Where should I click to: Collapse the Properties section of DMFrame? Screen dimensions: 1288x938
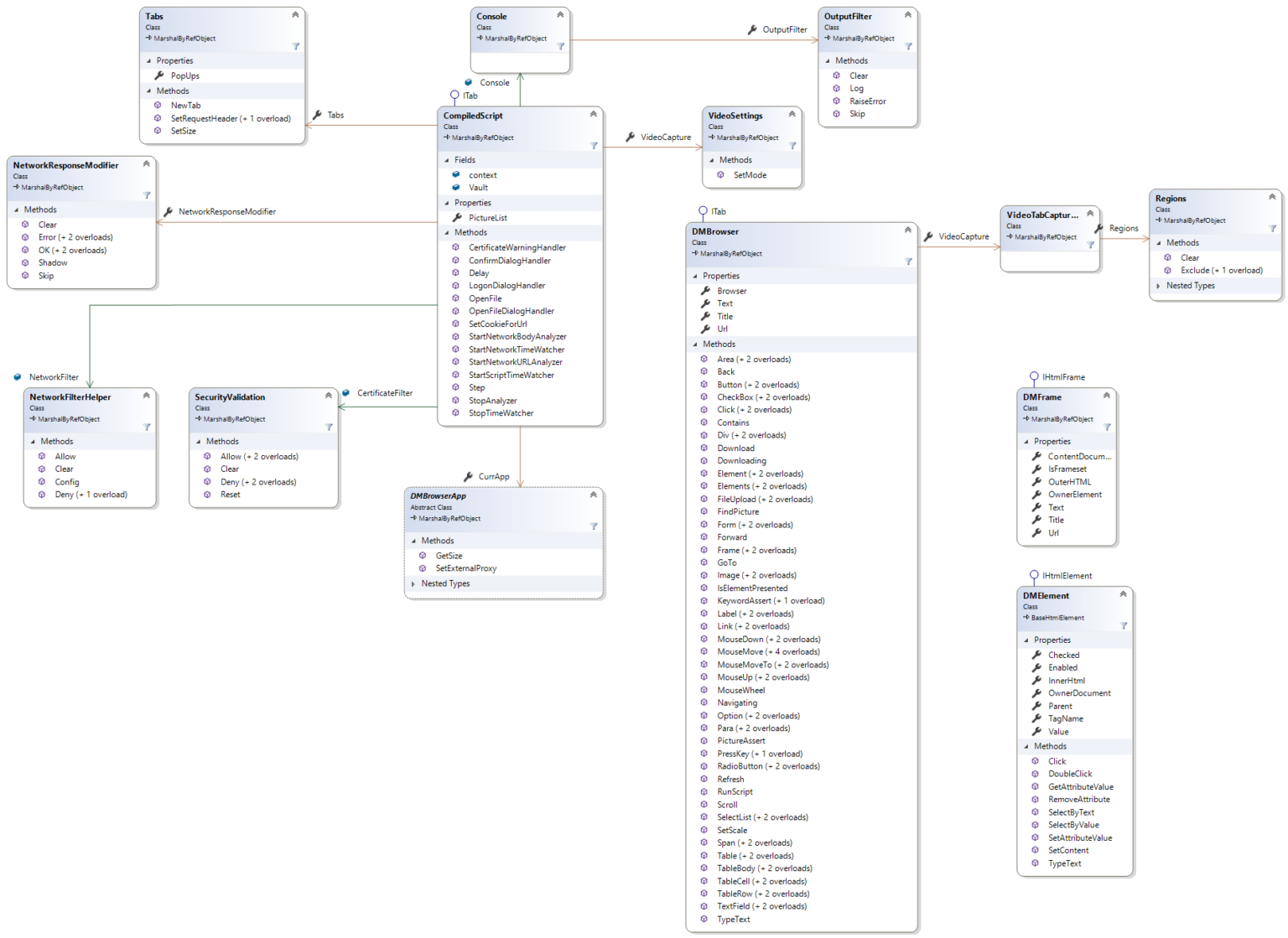[x=1026, y=441]
